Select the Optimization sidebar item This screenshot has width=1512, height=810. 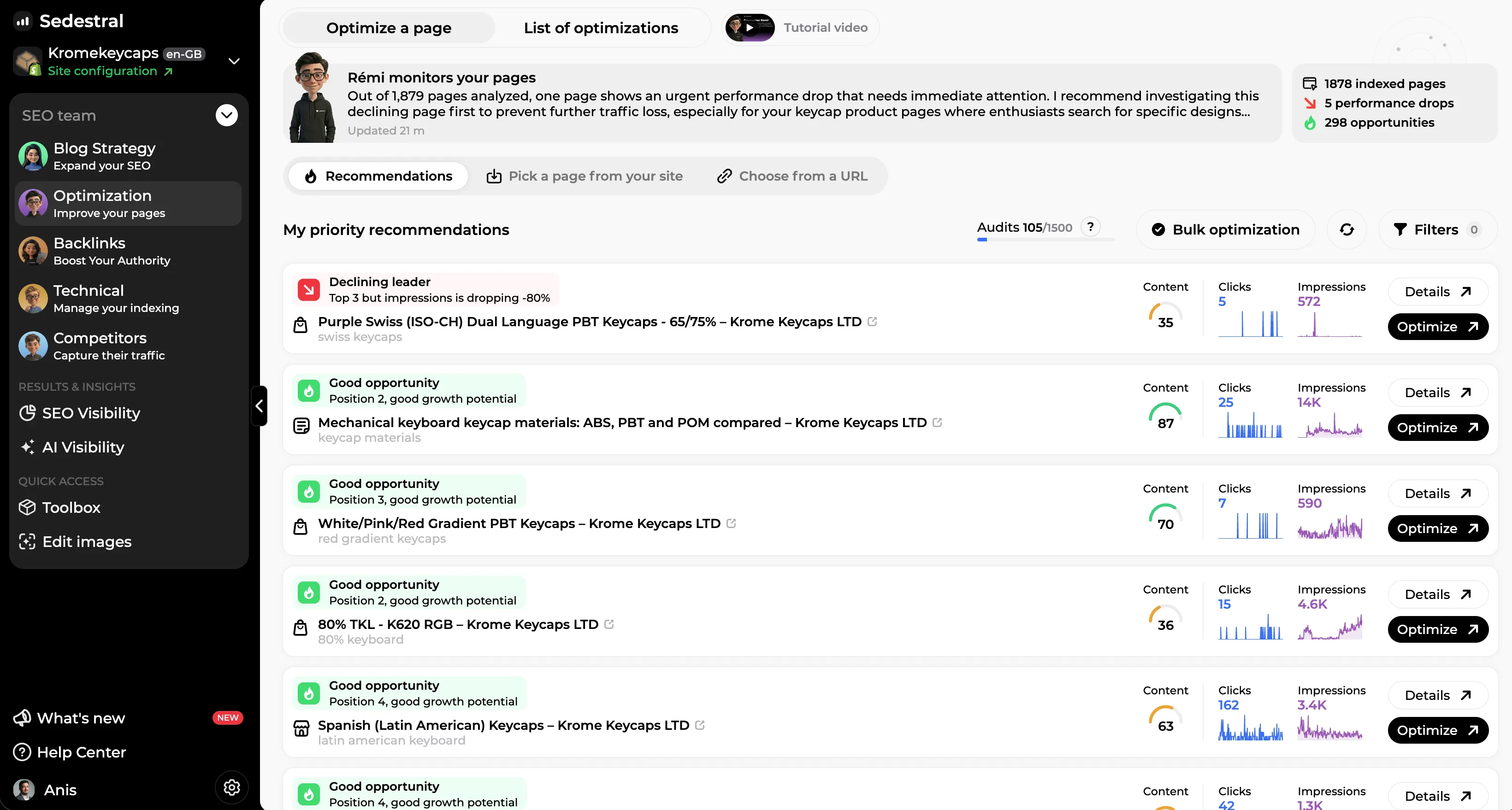[128, 204]
